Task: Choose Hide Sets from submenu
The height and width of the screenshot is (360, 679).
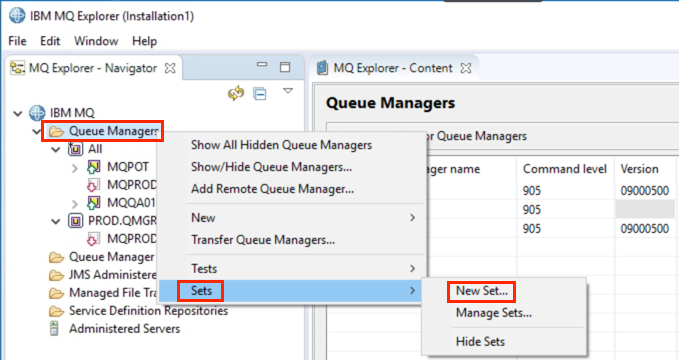Action: pos(480,342)
